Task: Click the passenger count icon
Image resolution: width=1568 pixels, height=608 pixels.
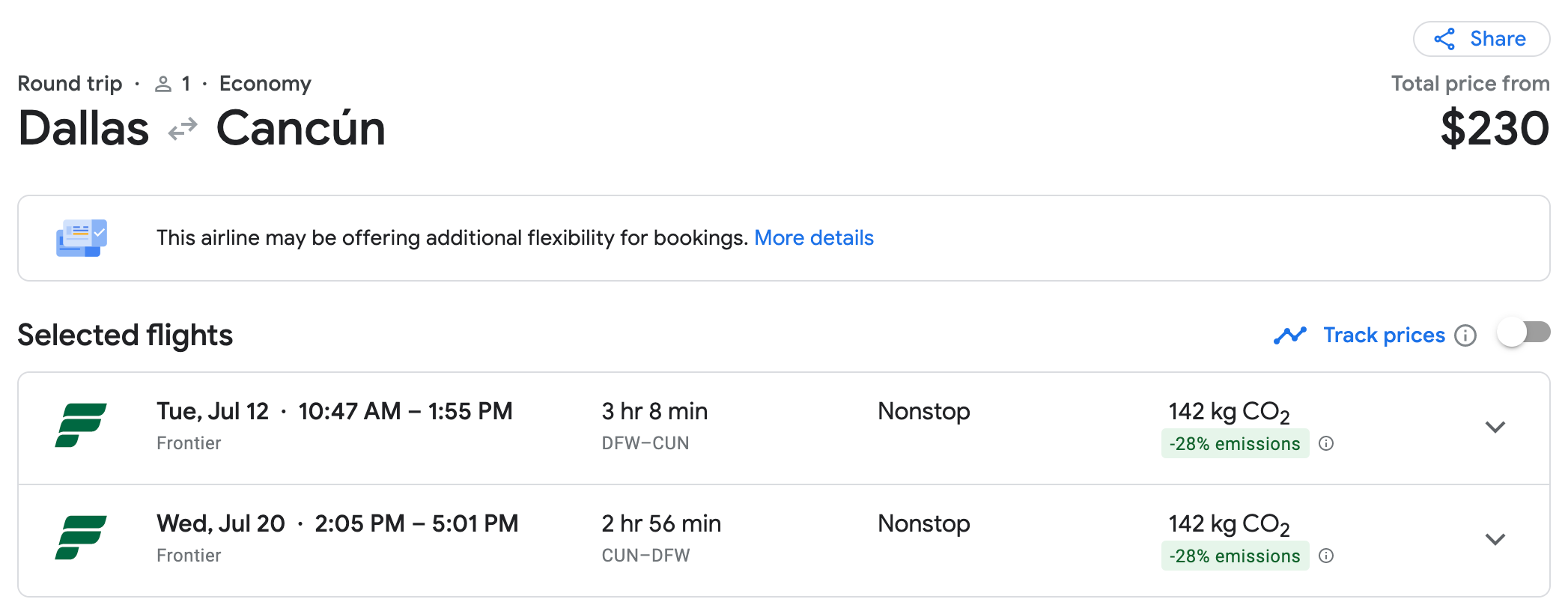Action: coord(163,84)
